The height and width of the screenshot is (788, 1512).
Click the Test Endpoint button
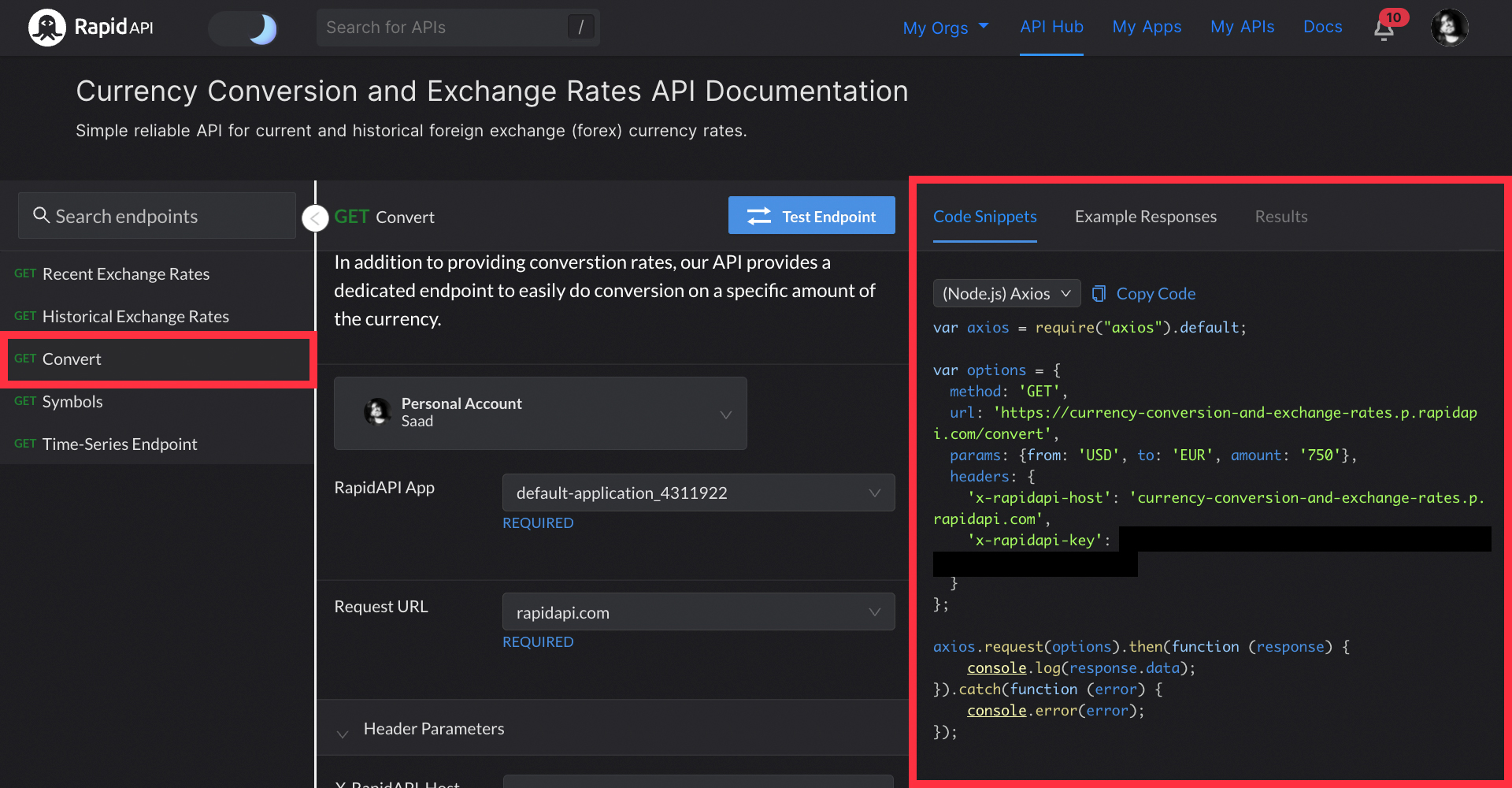811,215
